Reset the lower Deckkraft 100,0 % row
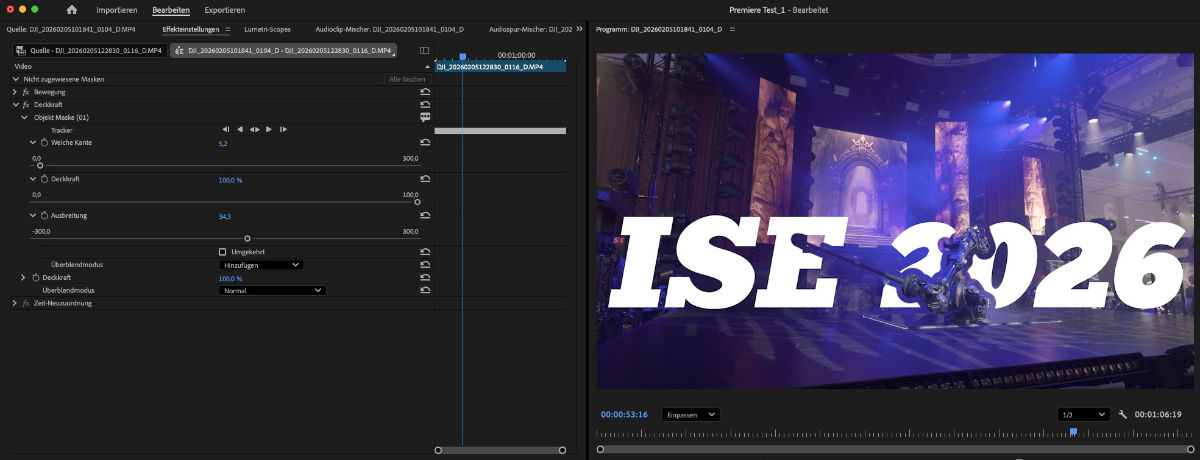Viewport: 1200px width, 460px height. point(425,278)
